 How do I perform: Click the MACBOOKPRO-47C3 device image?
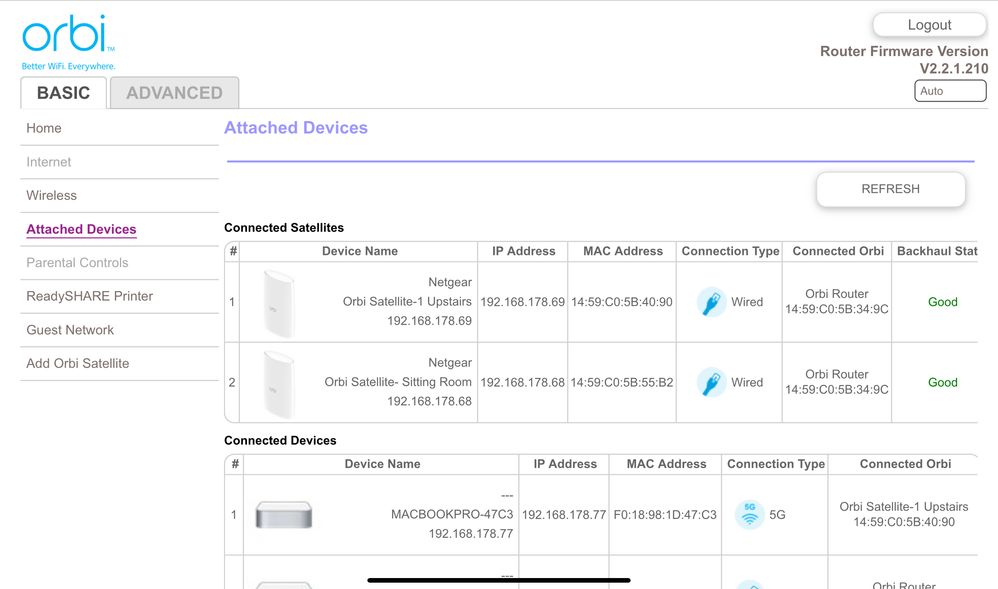(x=284, y=515)
